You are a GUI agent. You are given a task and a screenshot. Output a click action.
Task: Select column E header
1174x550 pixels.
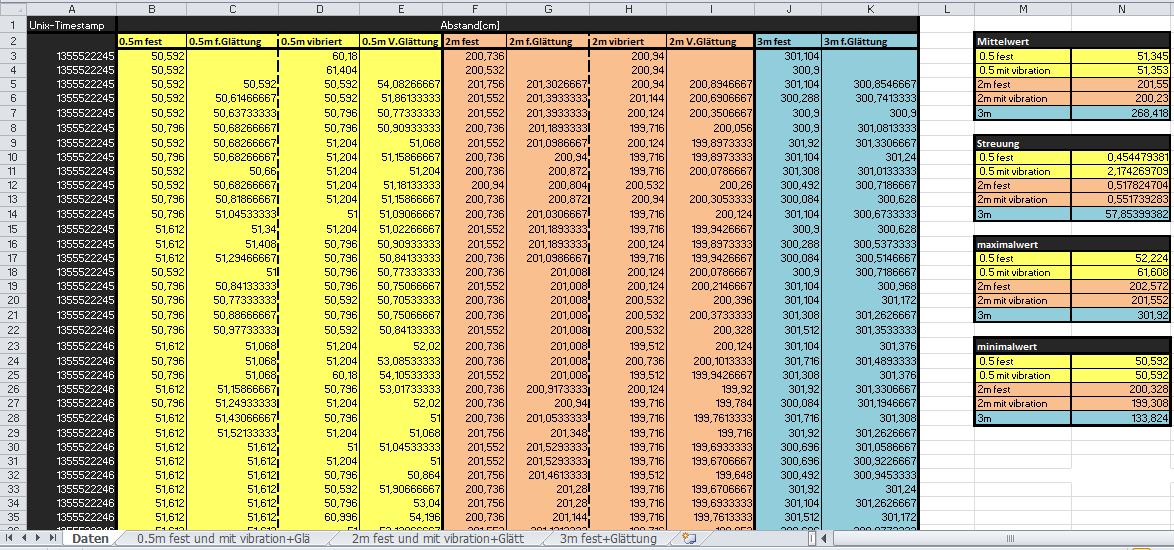pos(401,8)
